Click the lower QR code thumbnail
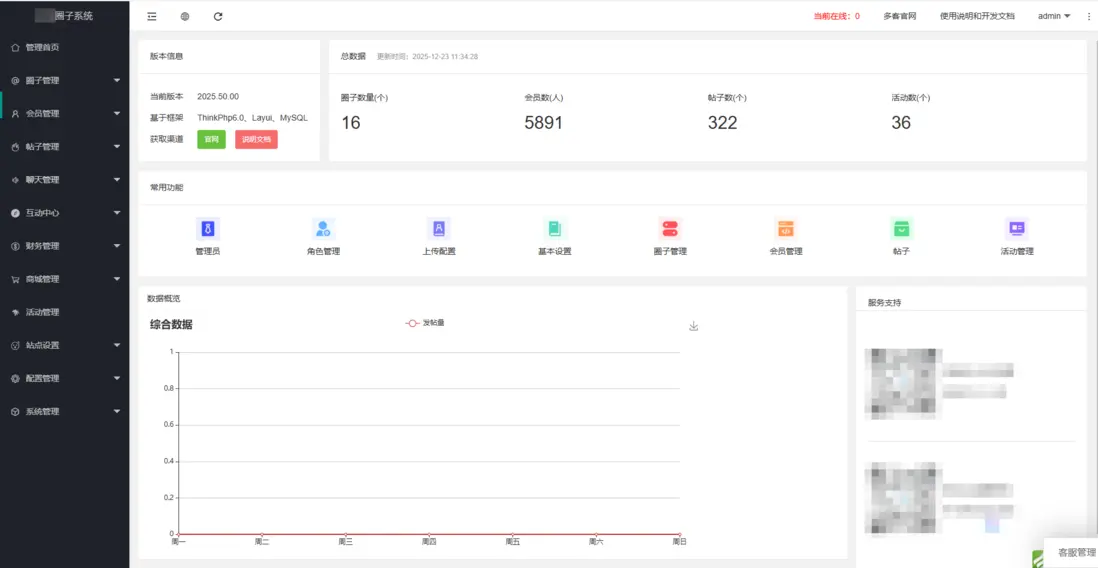The height and width of the screenshot is (568, 1098). click(903, 498)
